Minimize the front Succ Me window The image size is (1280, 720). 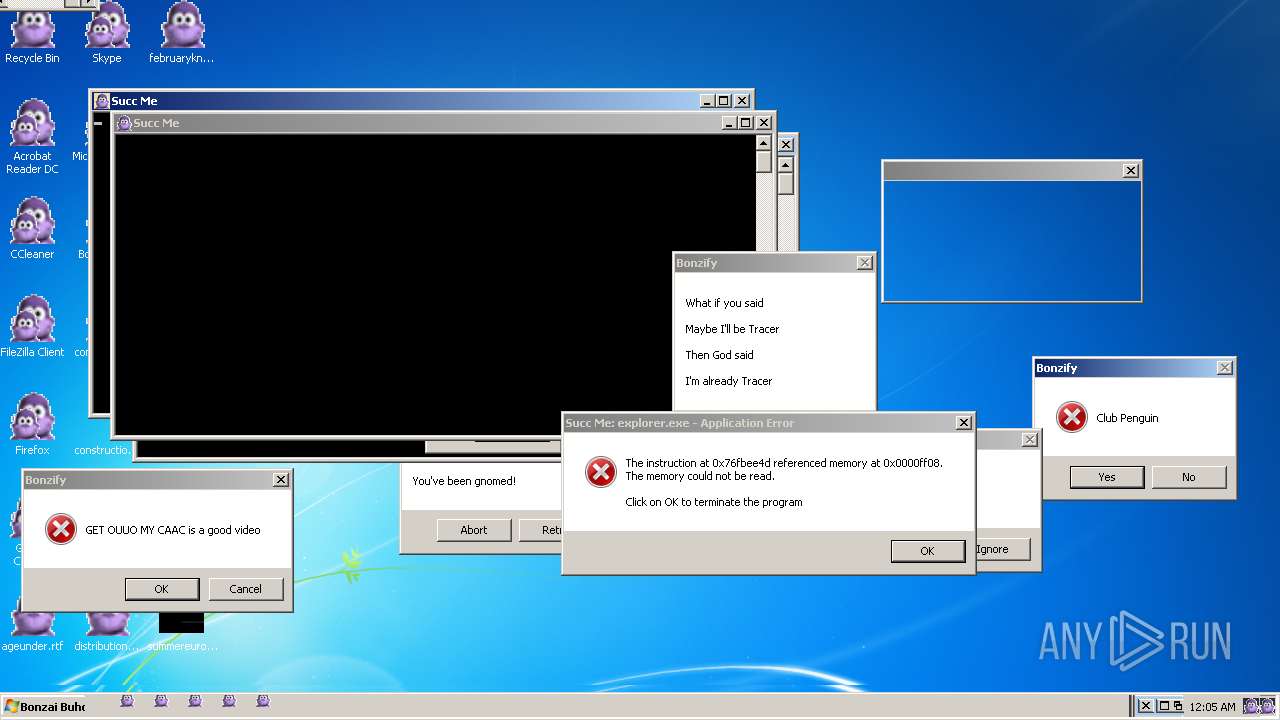[729, 123]
